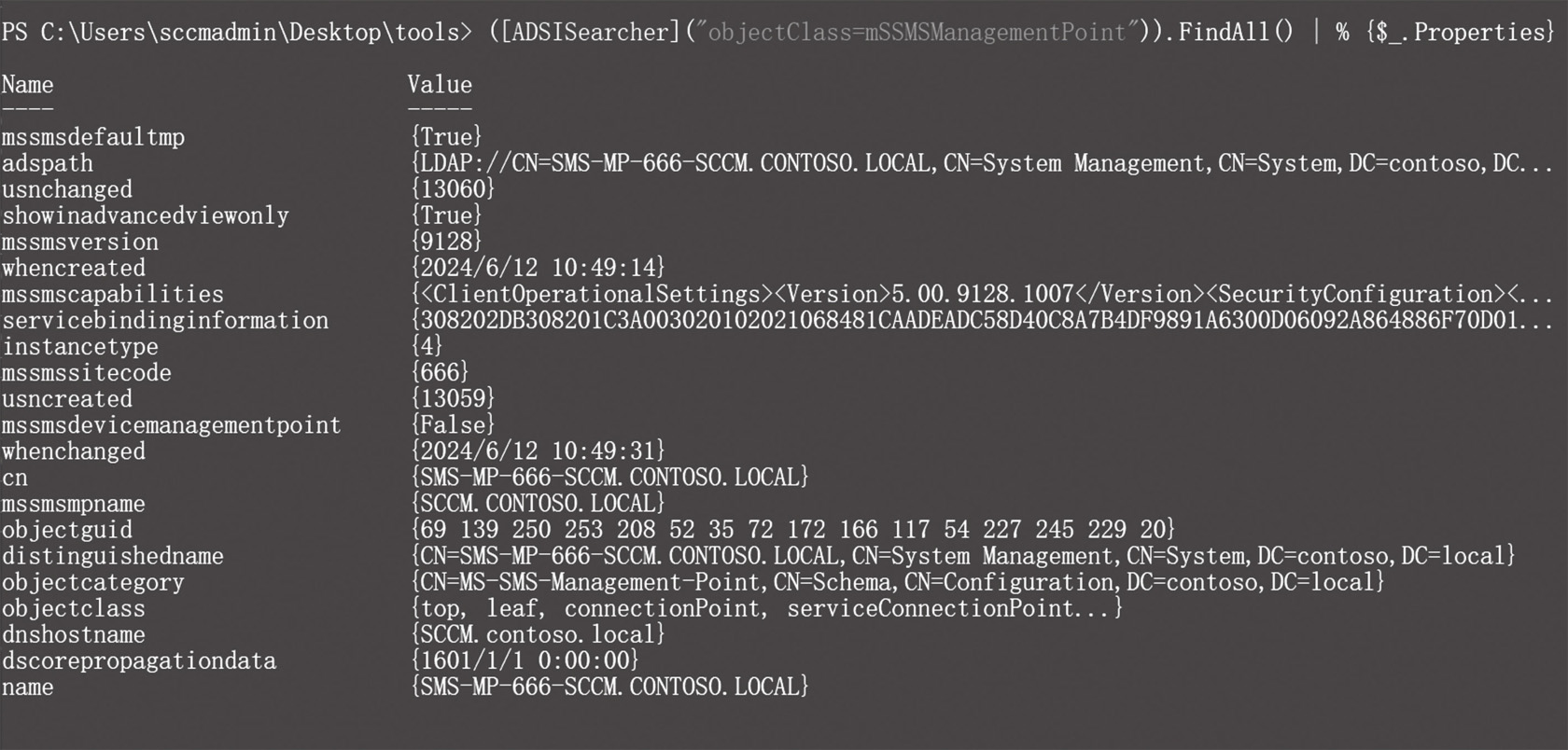This screenshot has width=1568, height=750.
Task: Click the Value column header
Action: [x=440, y=85]
